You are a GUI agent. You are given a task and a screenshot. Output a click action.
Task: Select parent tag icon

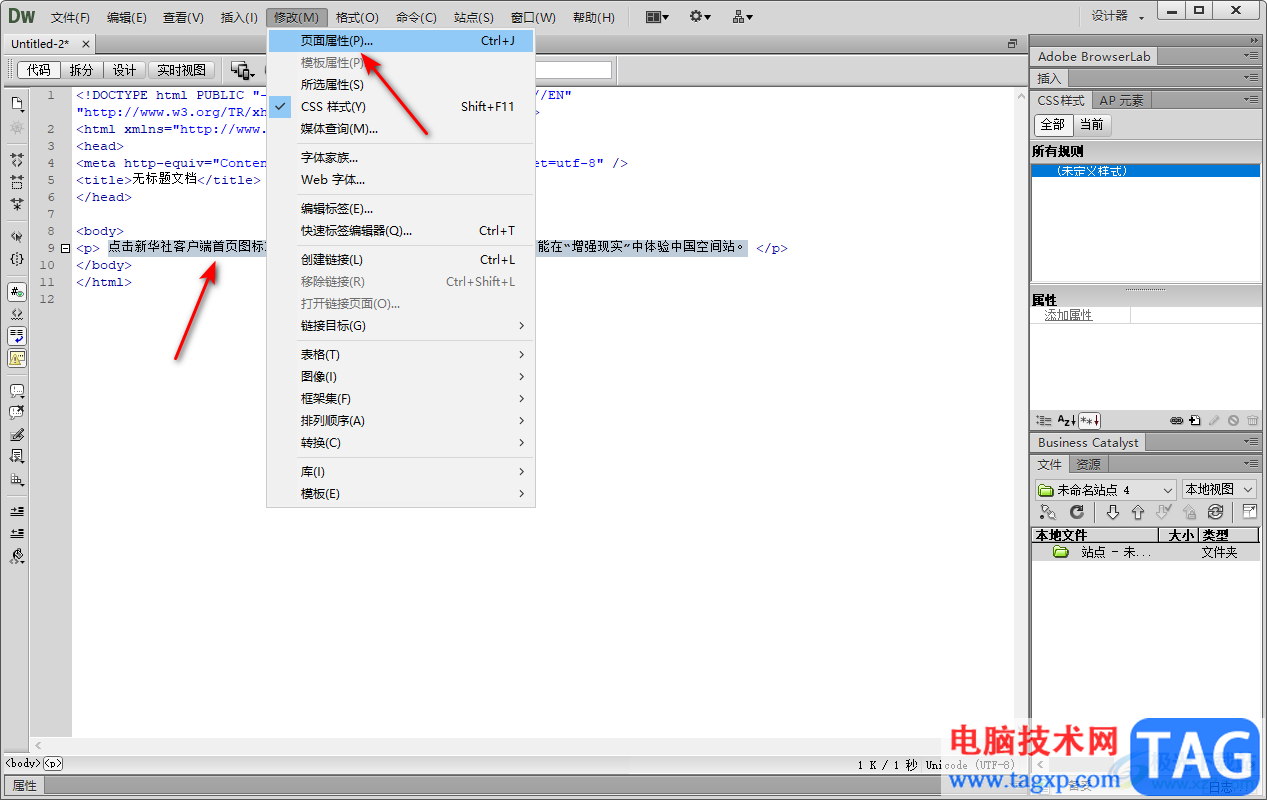tap(17, 237)
